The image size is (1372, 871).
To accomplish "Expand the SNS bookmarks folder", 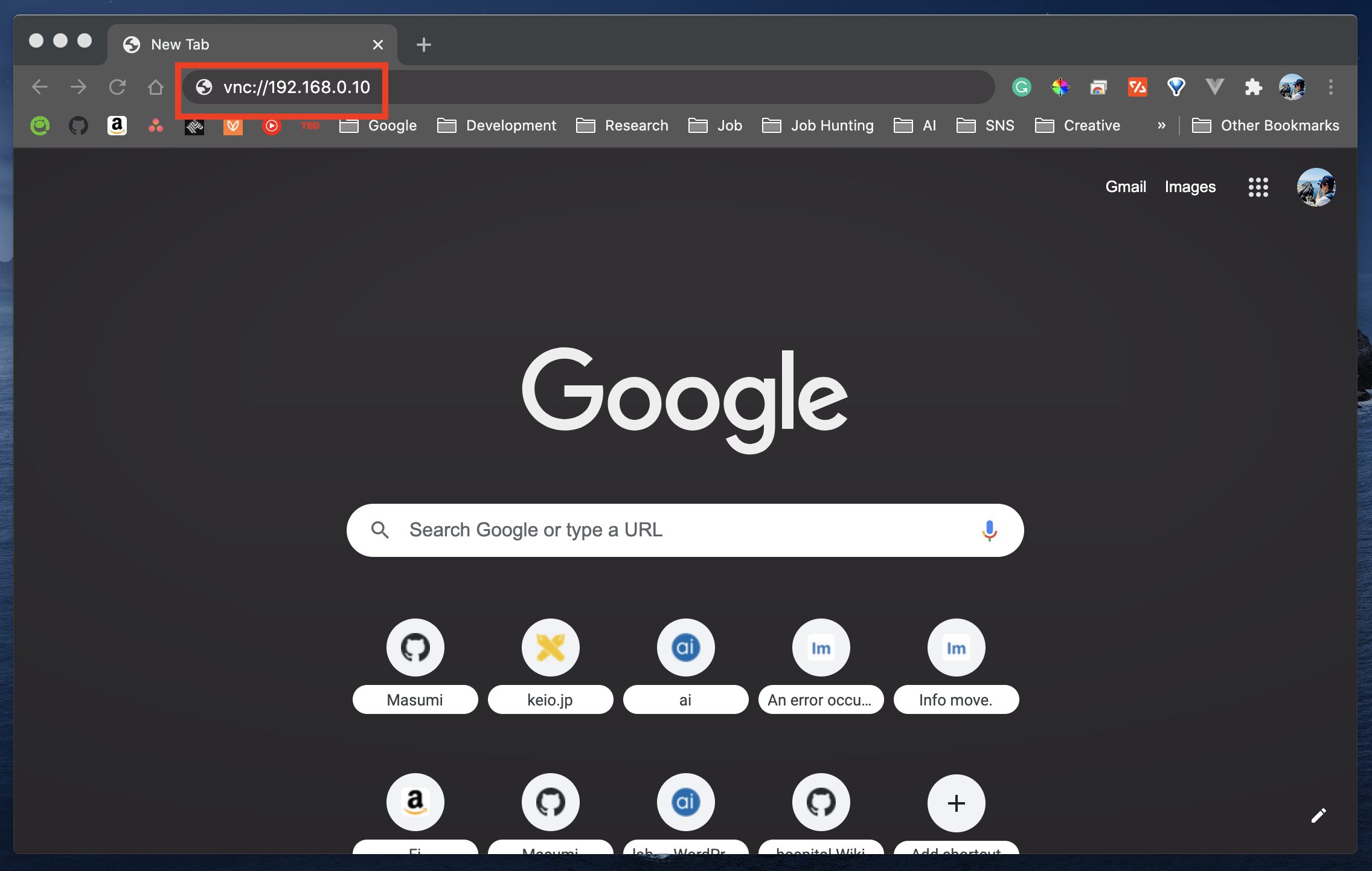I will pos(986,126).
